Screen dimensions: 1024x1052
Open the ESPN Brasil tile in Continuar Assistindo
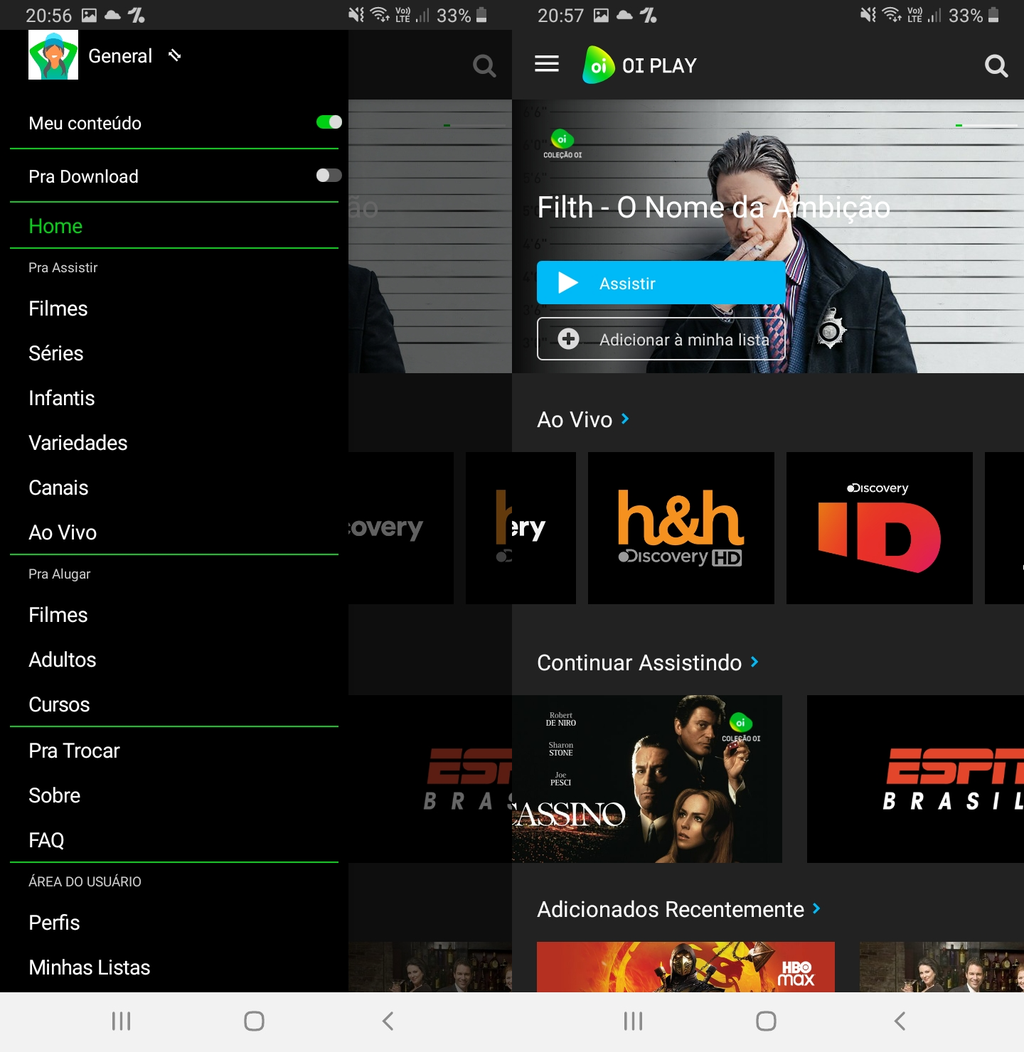915,779
